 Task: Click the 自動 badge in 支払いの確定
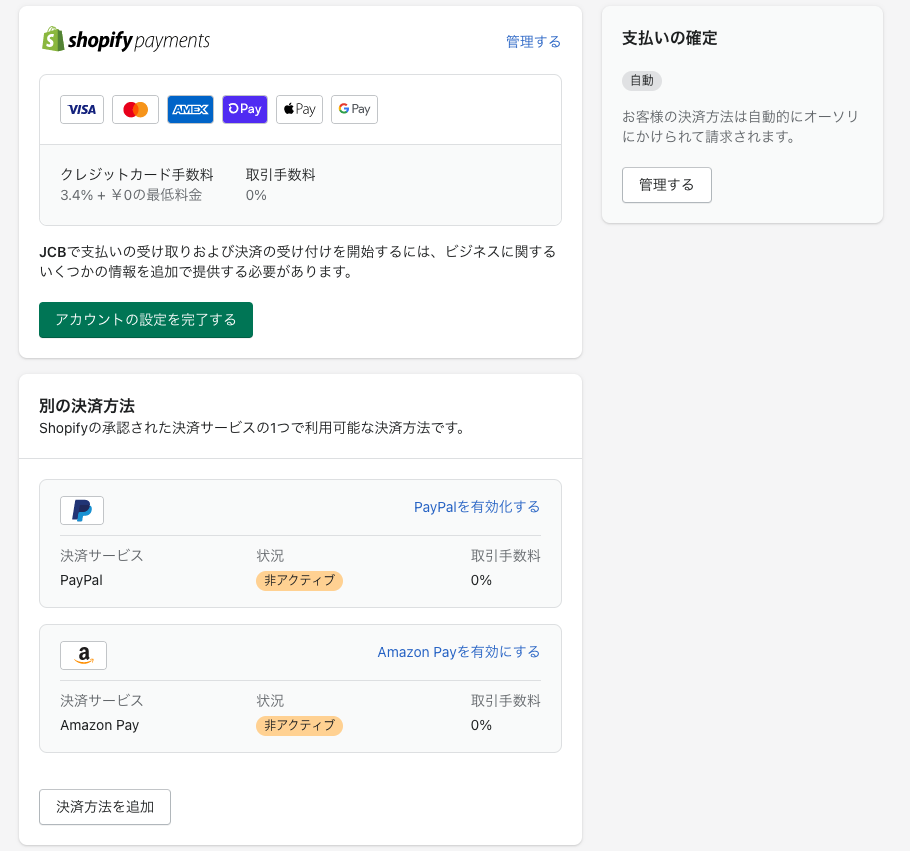642,80
